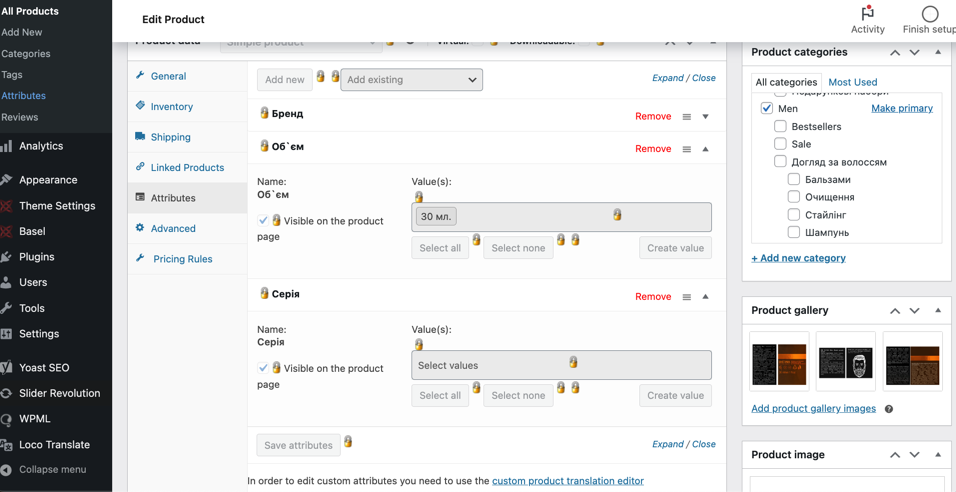Uncheck the Men category checkbox

[767, 109]
